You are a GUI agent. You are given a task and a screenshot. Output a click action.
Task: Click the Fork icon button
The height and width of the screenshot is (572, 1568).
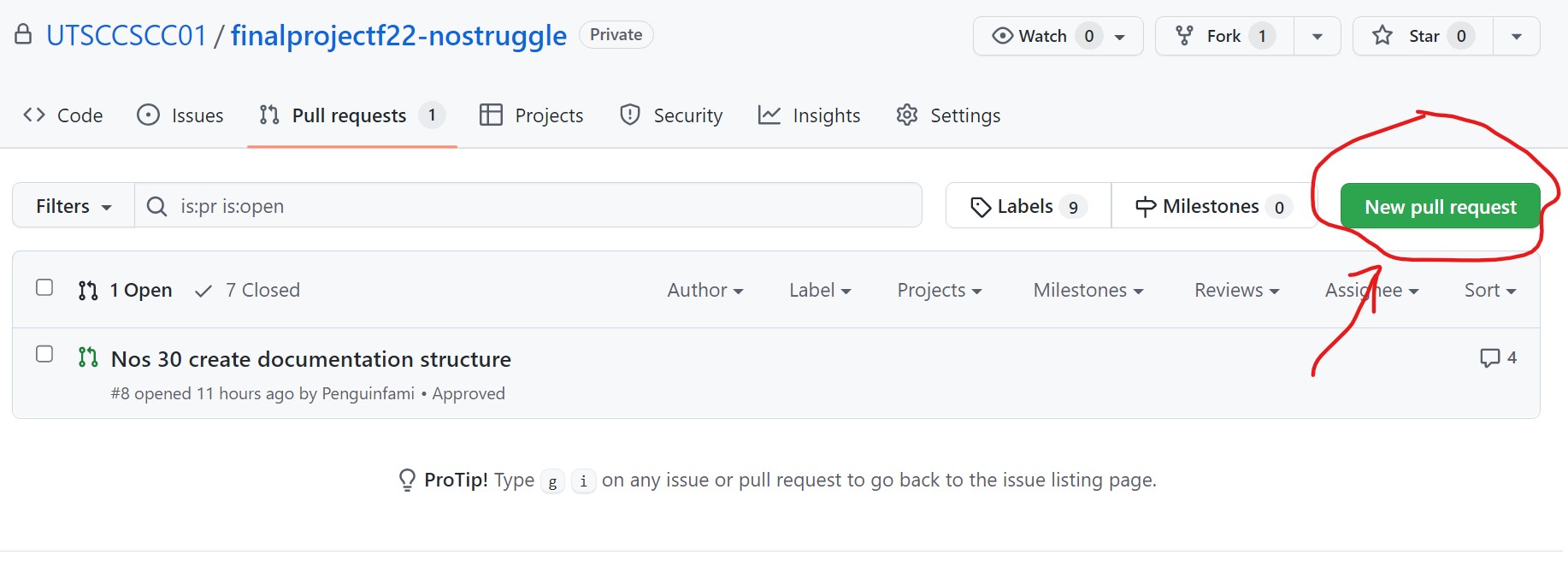point(1184,36)
